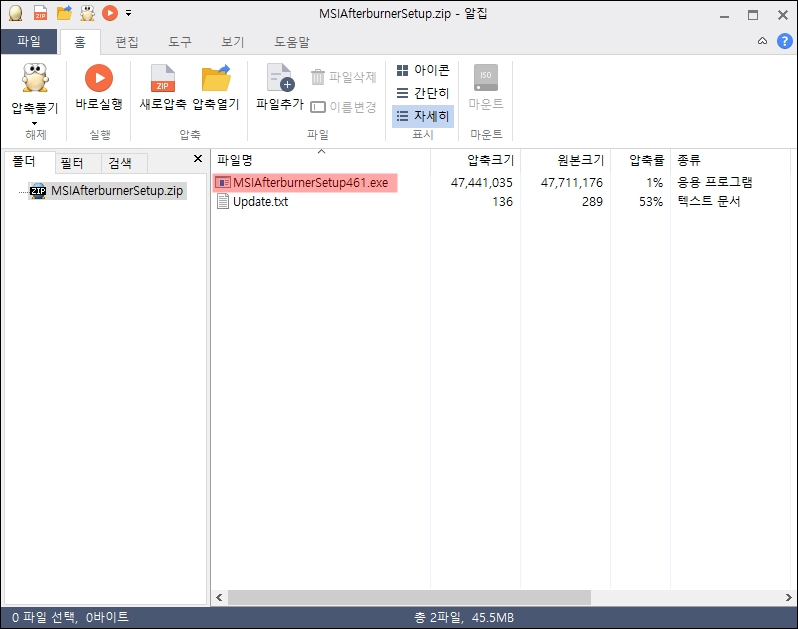Close the folder side panel
The width and height of the screenshot is (798, 629).
click(x=198, y=159)
